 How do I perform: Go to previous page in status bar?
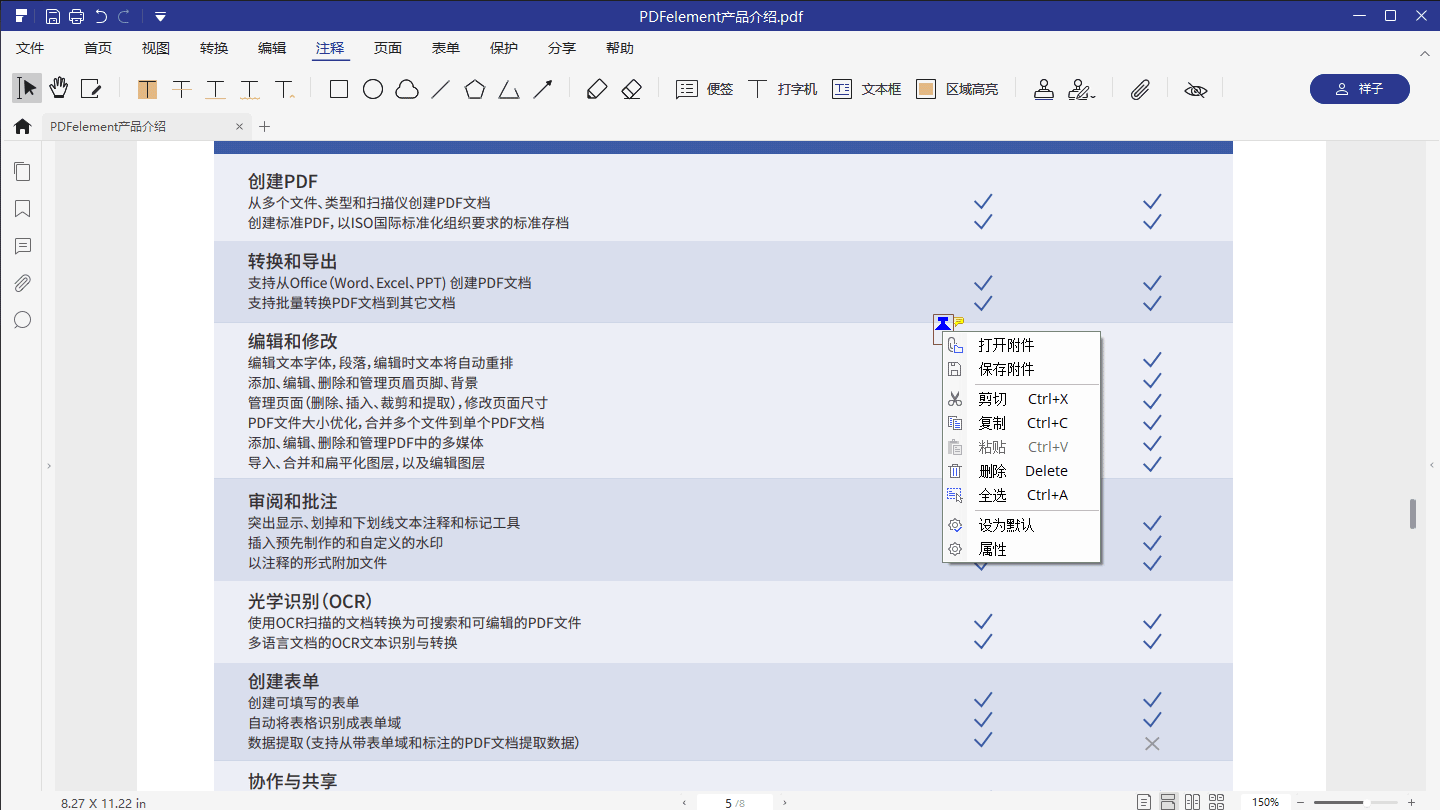coord(684,802)
